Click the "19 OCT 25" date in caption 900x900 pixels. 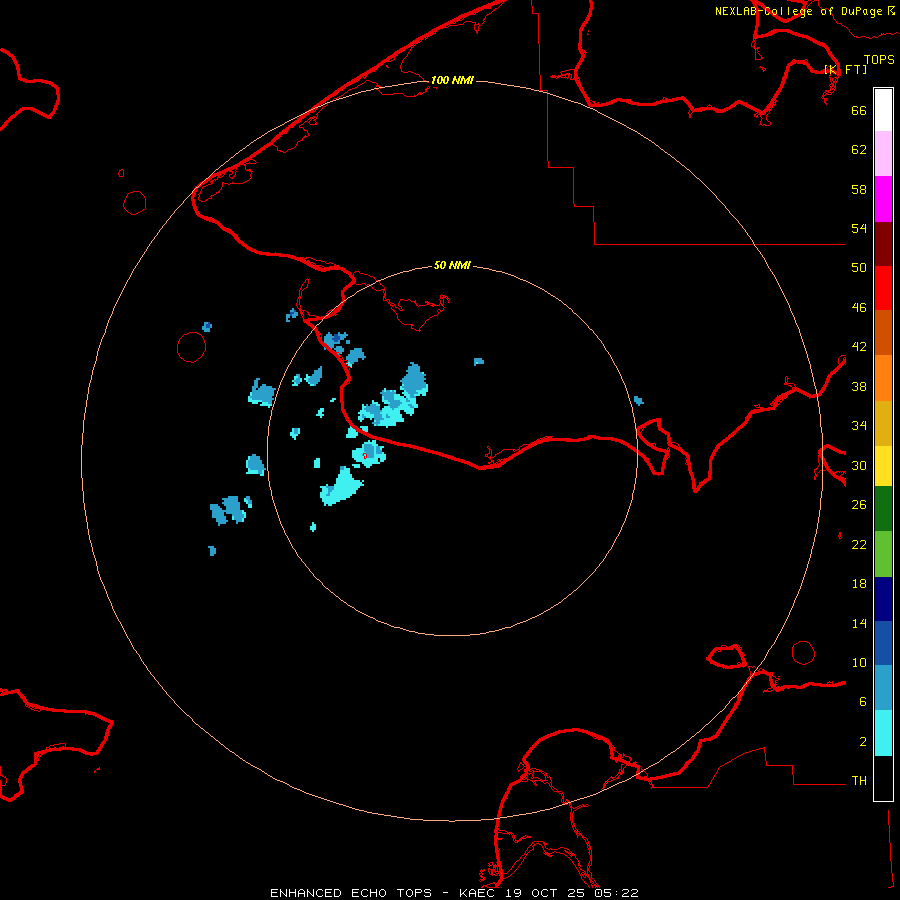tap(544, 893)
